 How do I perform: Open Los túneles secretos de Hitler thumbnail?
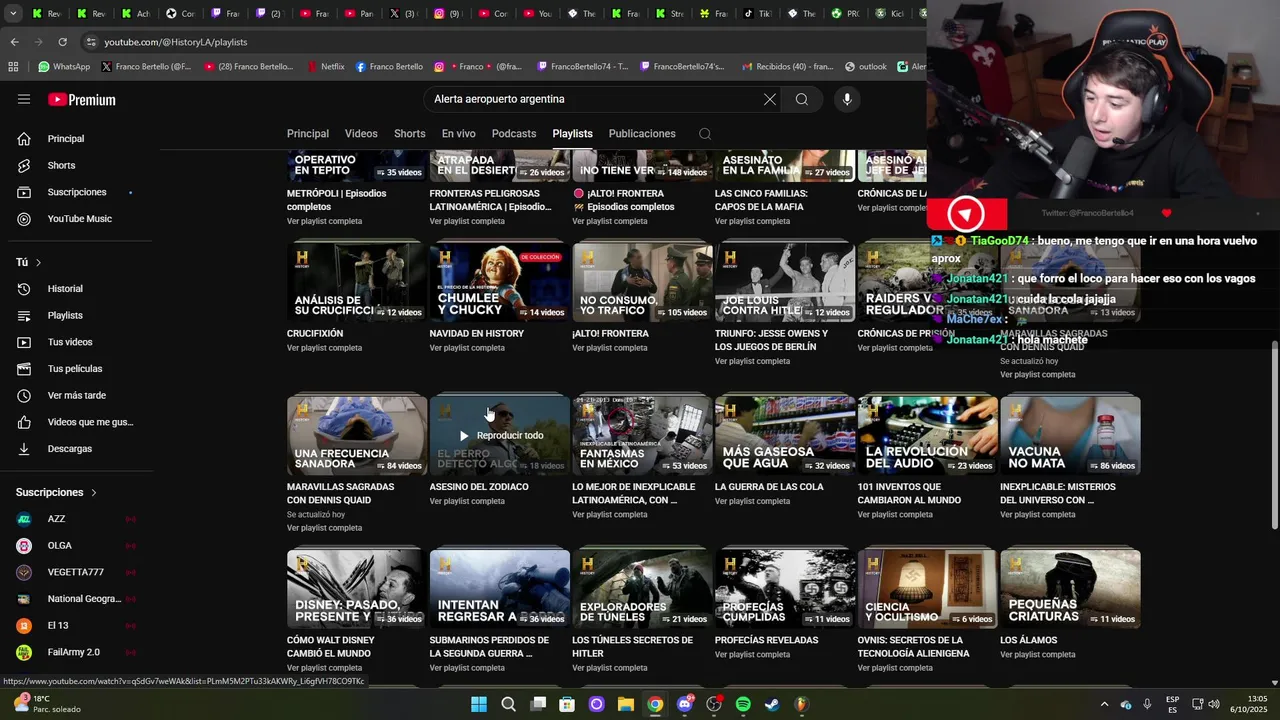642,588
